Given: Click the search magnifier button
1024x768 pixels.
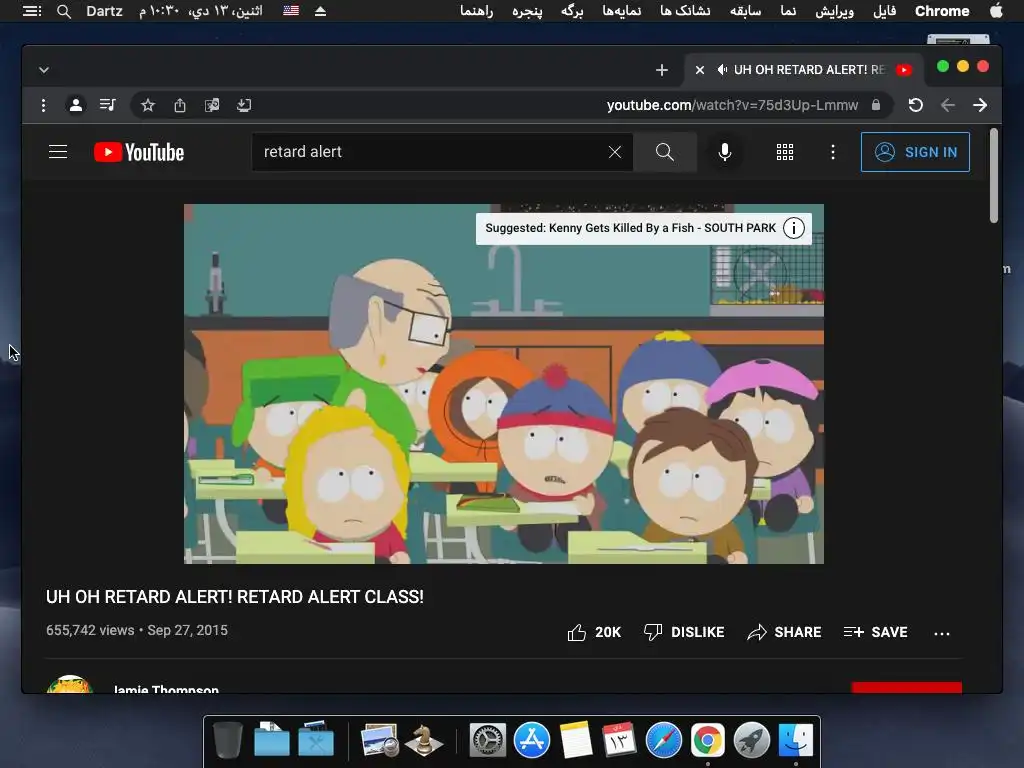Looking at the screenshot, I should tap(665, 152).
